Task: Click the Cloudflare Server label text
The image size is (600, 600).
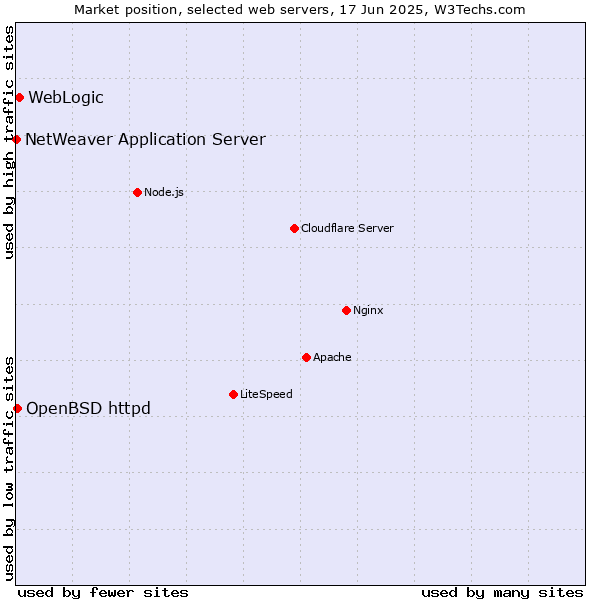Action: (x=347, y=228)
